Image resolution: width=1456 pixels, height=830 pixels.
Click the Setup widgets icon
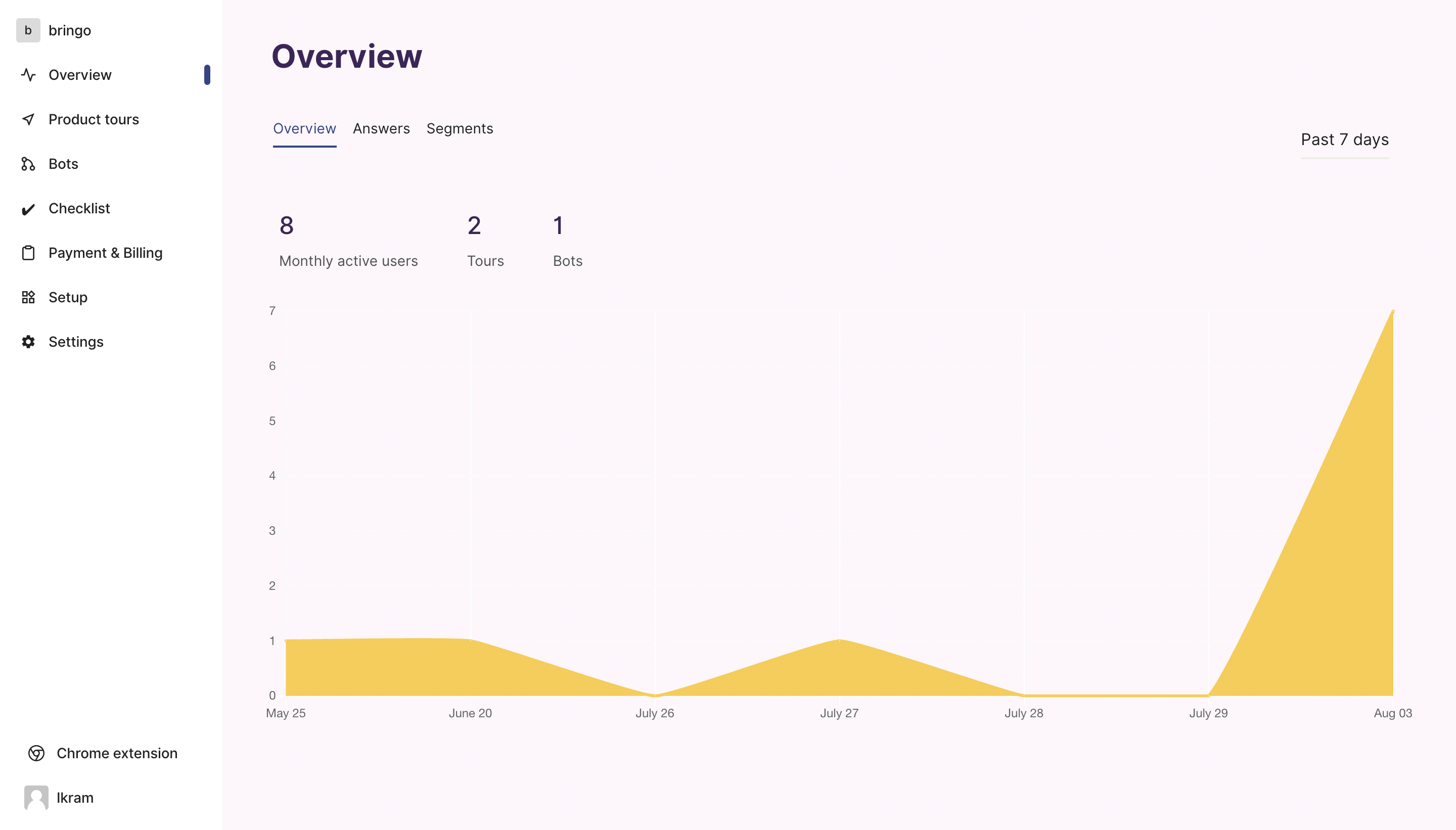pos(28,298)
